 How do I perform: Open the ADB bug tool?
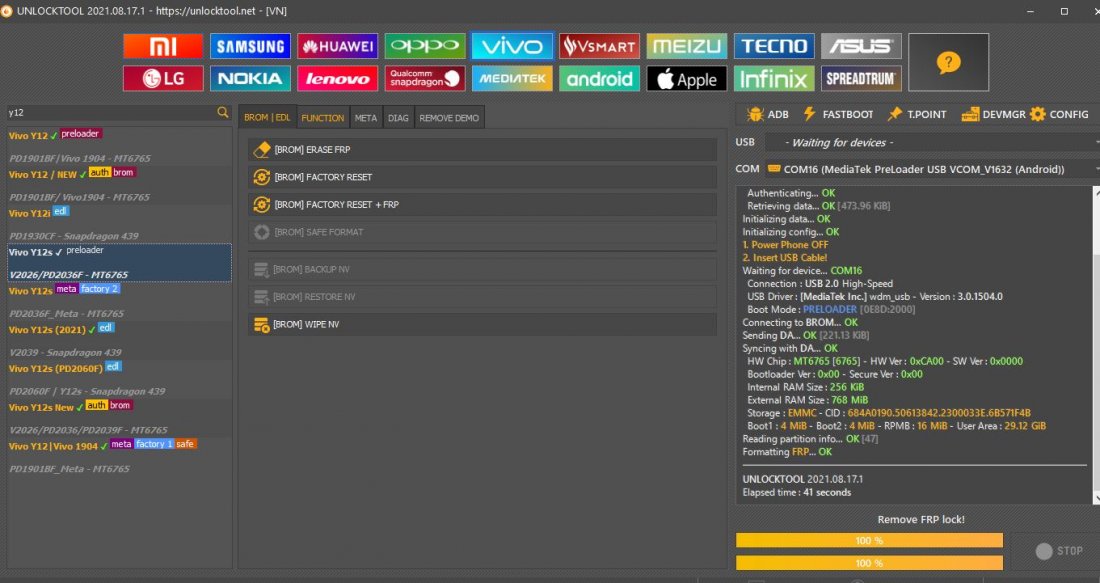pos(767,114)
